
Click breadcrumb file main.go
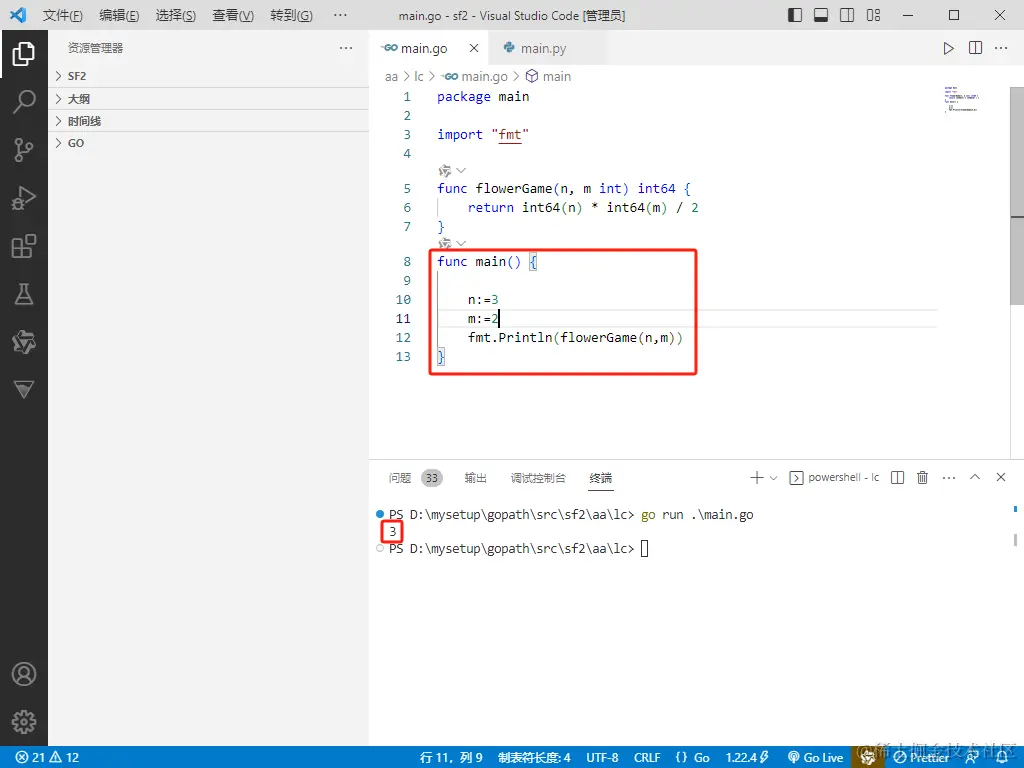pyautogui.click(x=475, y=76)
